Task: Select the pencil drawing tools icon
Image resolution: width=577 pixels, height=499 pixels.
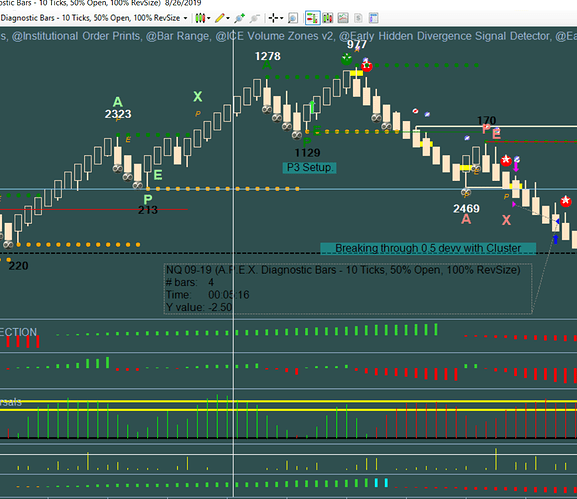Action: tap(220, 18)
